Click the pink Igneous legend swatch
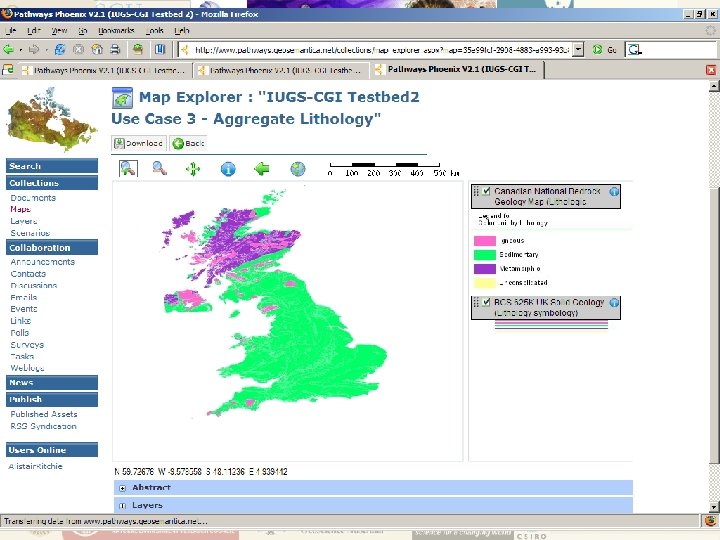The height and width of the screenshot is (540, 720). pos(484,241)
